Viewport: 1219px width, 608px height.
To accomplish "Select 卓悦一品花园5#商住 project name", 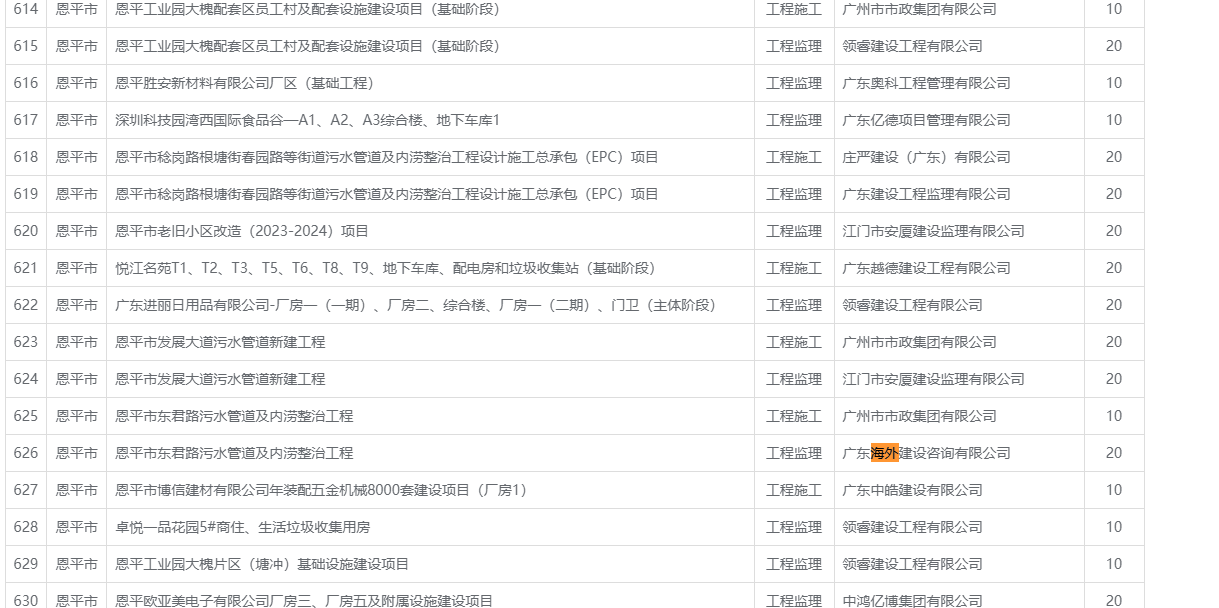I will 242,527.
